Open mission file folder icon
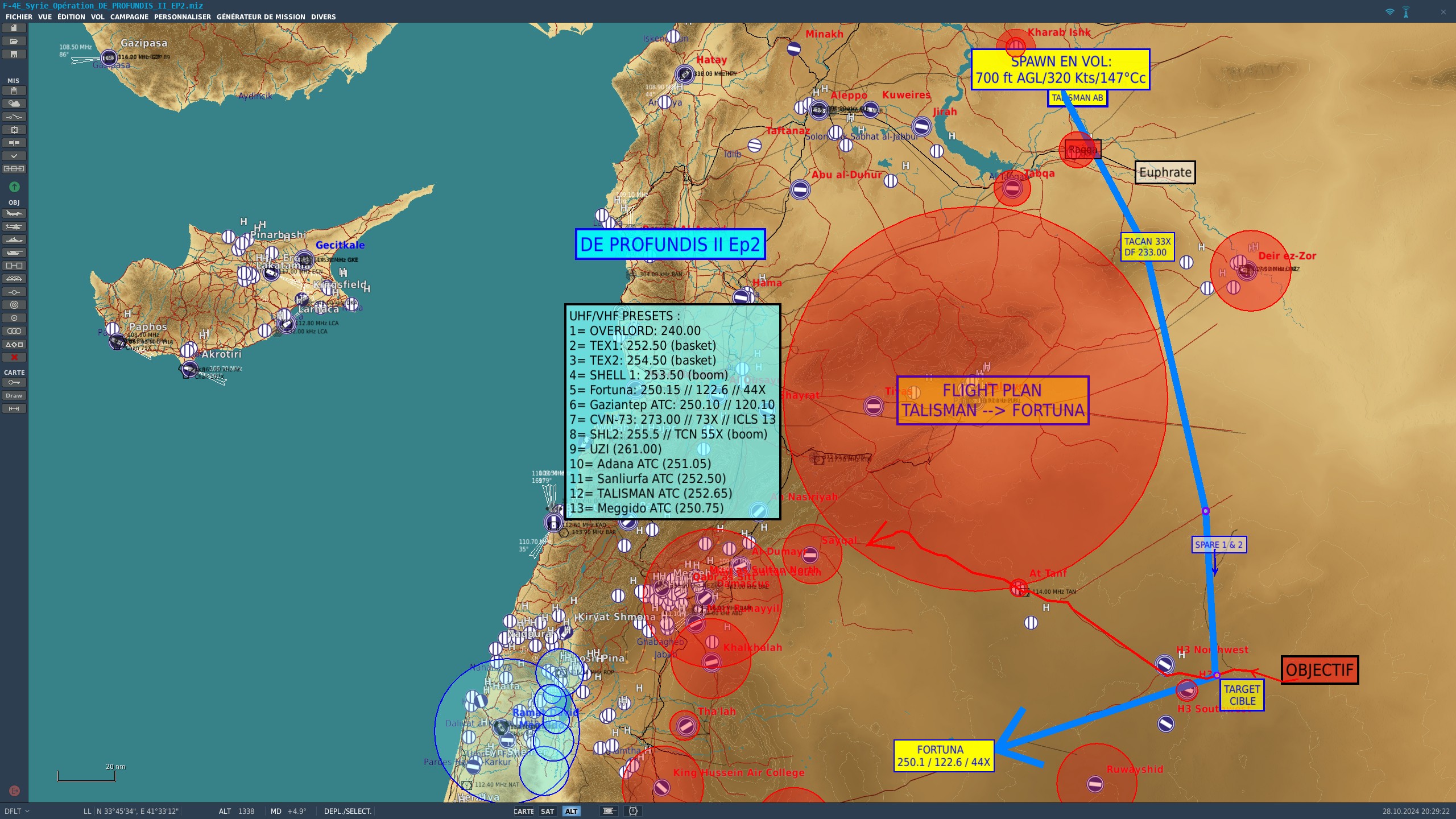The height and width of the screenshot is (819, 1456). tap(14, 42)
